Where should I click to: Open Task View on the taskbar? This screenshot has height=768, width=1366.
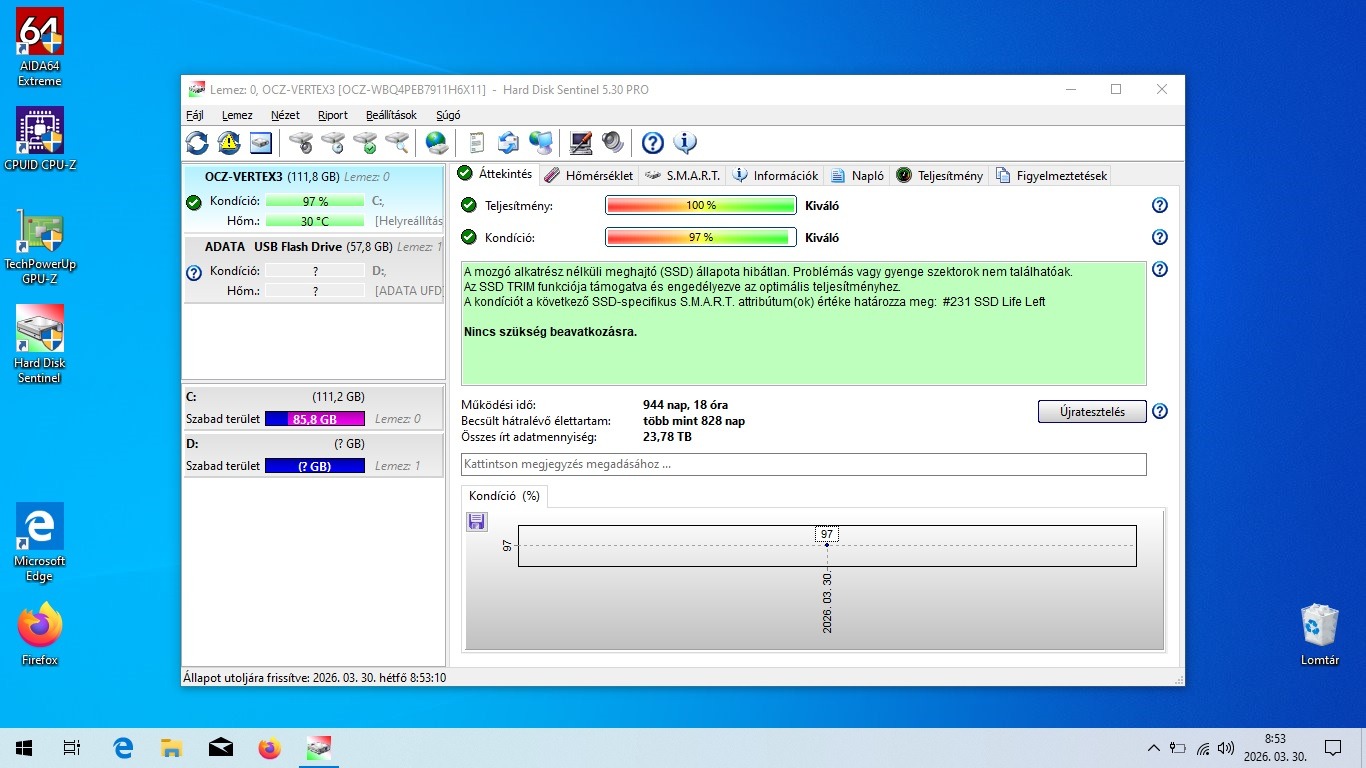click(72, 748)
